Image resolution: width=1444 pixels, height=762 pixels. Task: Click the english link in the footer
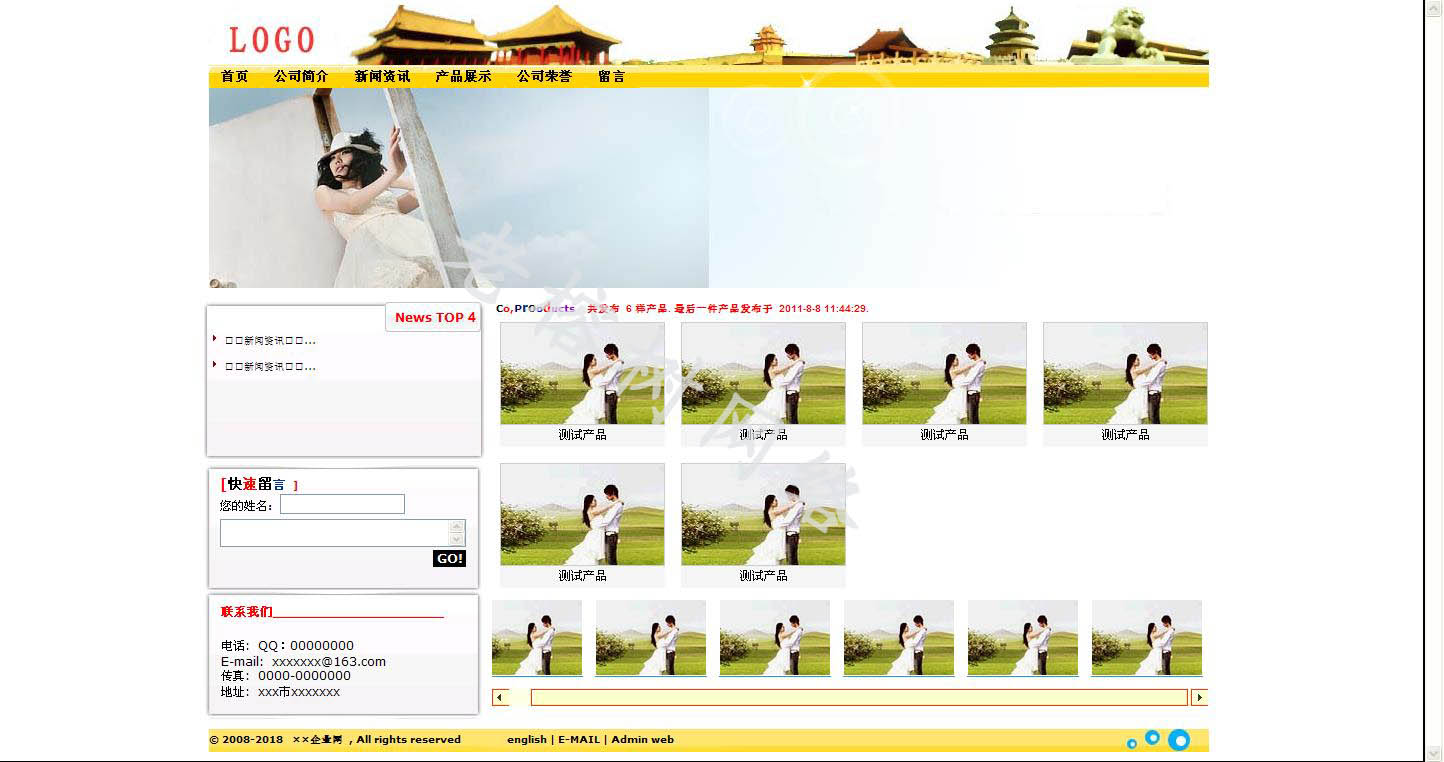click(x=526, y=740)
